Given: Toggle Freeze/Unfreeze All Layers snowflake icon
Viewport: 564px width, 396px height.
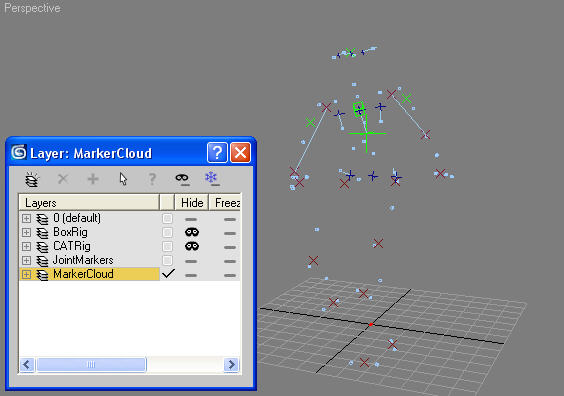Looking at the screenshot, I should pos(212,178).
